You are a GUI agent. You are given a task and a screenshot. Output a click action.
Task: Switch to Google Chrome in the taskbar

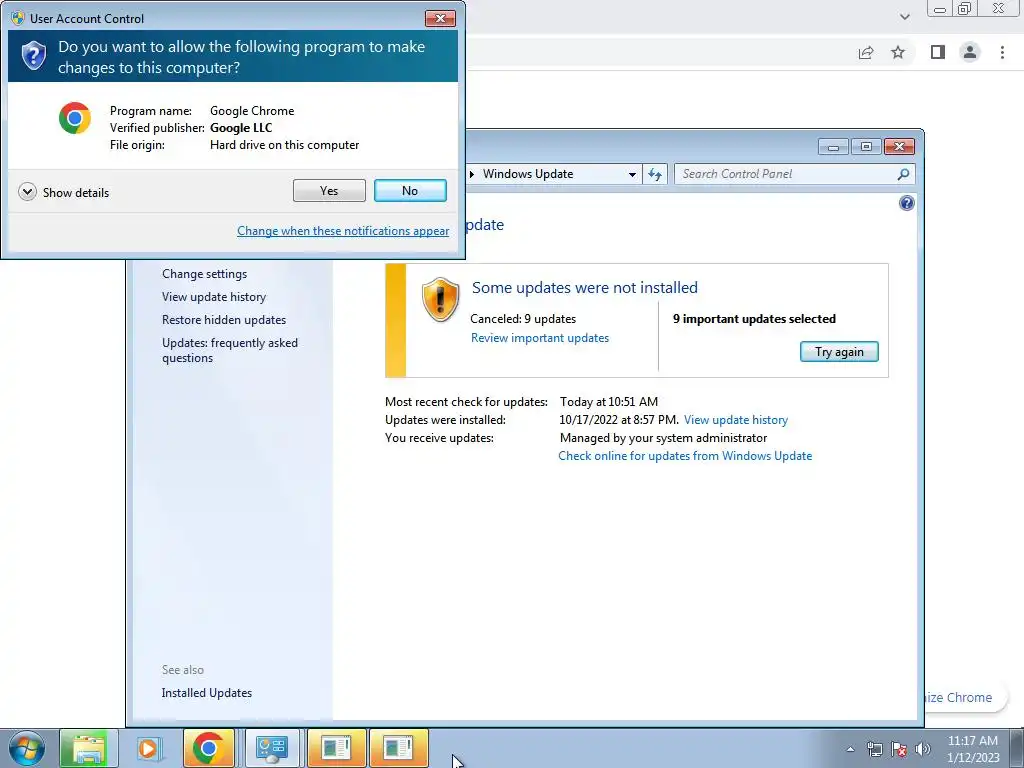pyautogui.click(x=209, y=748)
